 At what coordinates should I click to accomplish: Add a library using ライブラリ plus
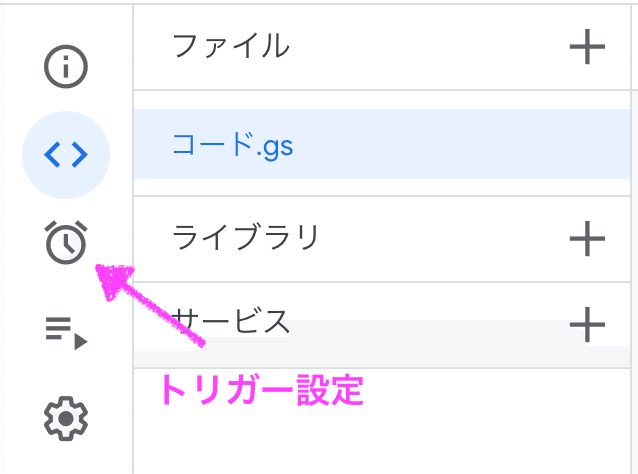click(x=587, y=239)
